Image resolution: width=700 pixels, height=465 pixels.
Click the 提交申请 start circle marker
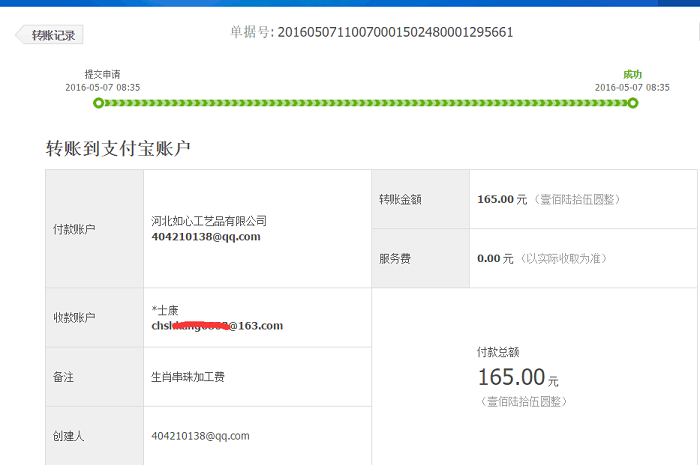click(98, 103)
